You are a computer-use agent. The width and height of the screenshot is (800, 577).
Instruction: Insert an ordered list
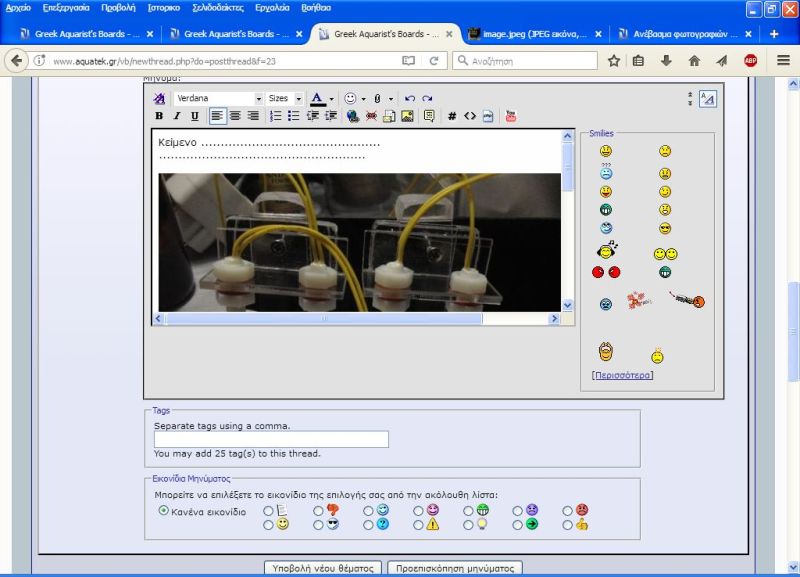(276, 116)
